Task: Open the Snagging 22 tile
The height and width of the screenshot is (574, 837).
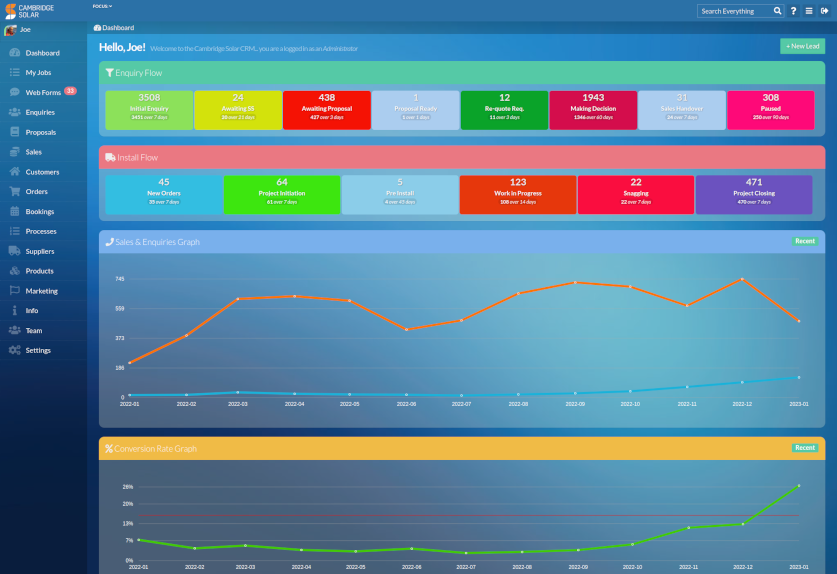Action: pyautogui.click(x=636, y=195)
